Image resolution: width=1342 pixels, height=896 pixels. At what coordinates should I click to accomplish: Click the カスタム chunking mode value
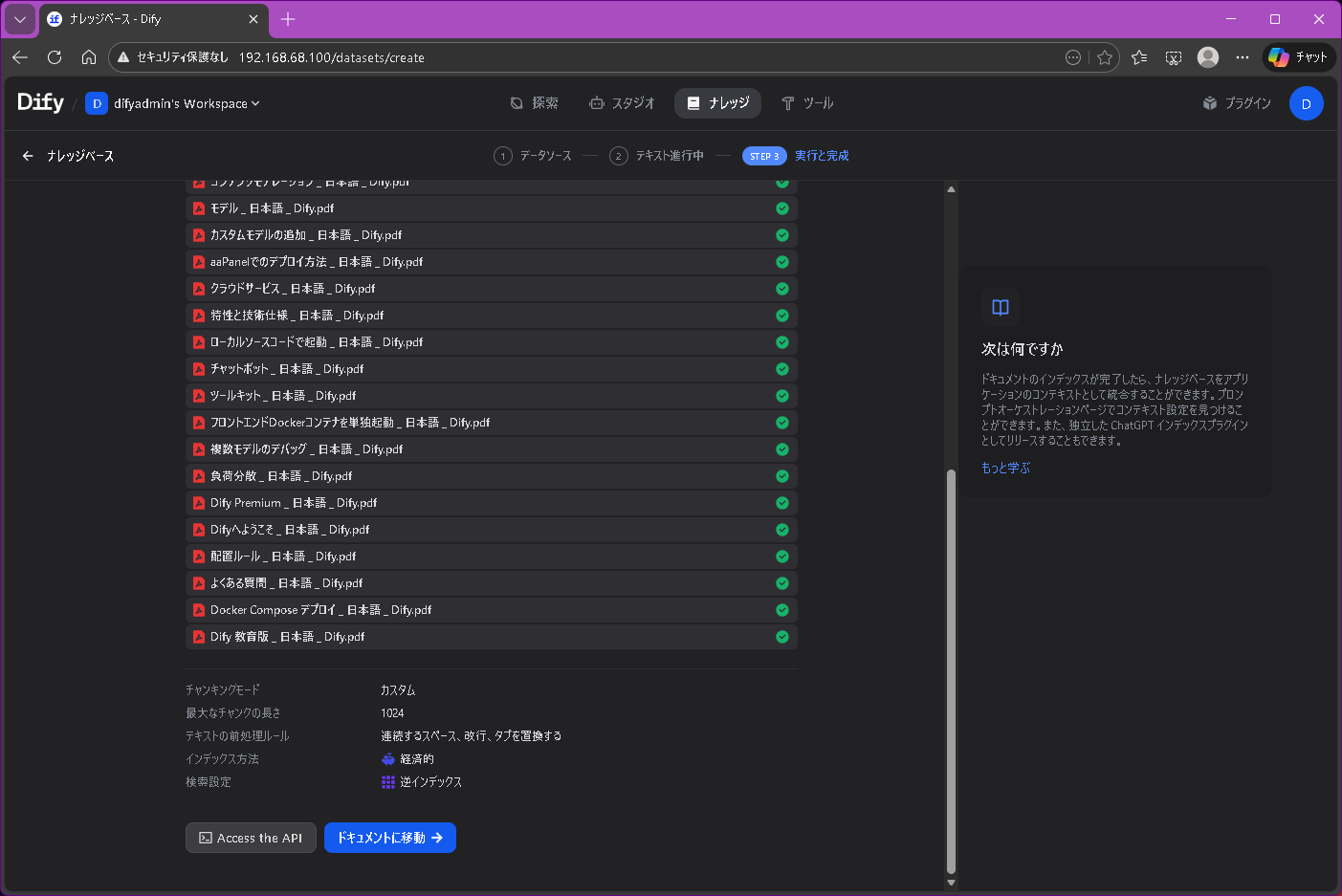tap(398, 690)
